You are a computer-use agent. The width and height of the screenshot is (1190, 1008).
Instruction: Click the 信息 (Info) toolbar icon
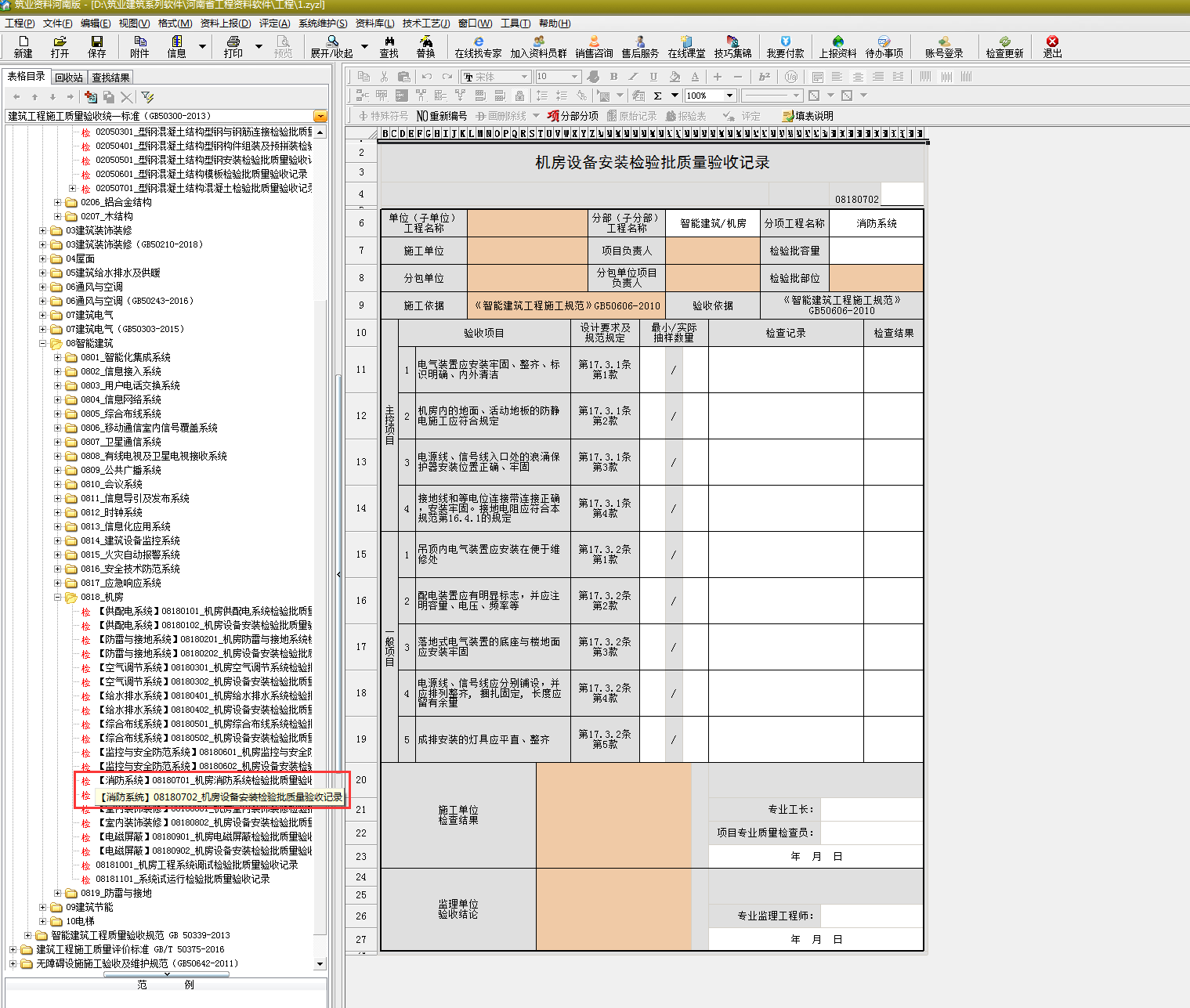coord(177,47)
